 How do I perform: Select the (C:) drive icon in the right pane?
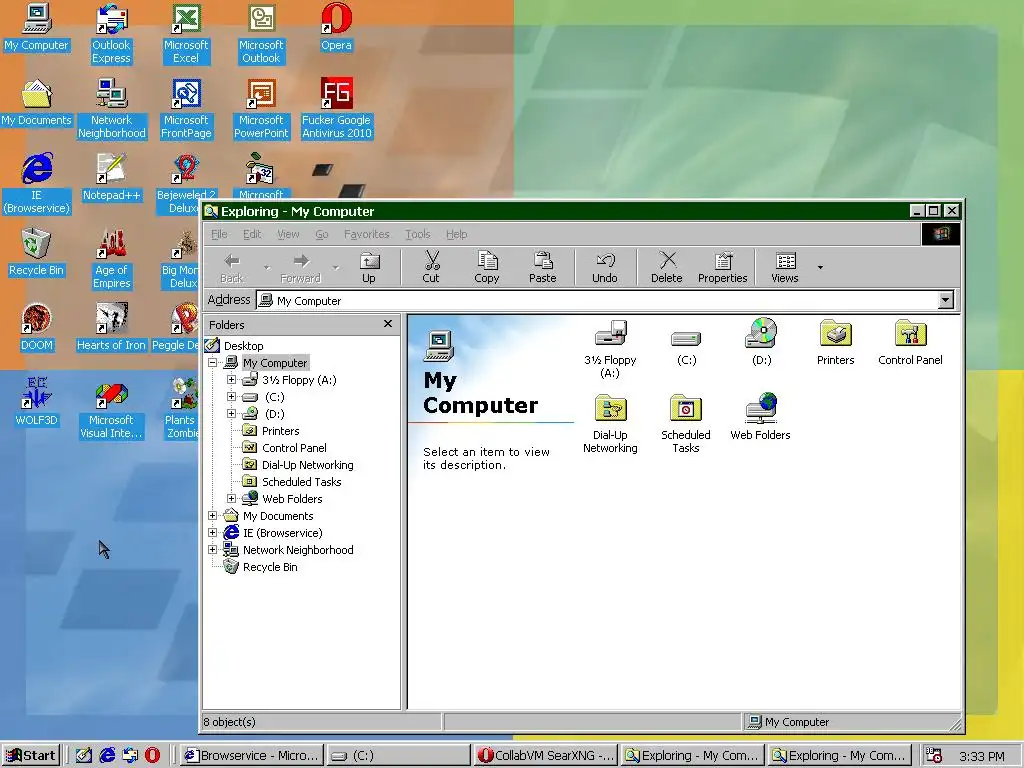(686, 338)
